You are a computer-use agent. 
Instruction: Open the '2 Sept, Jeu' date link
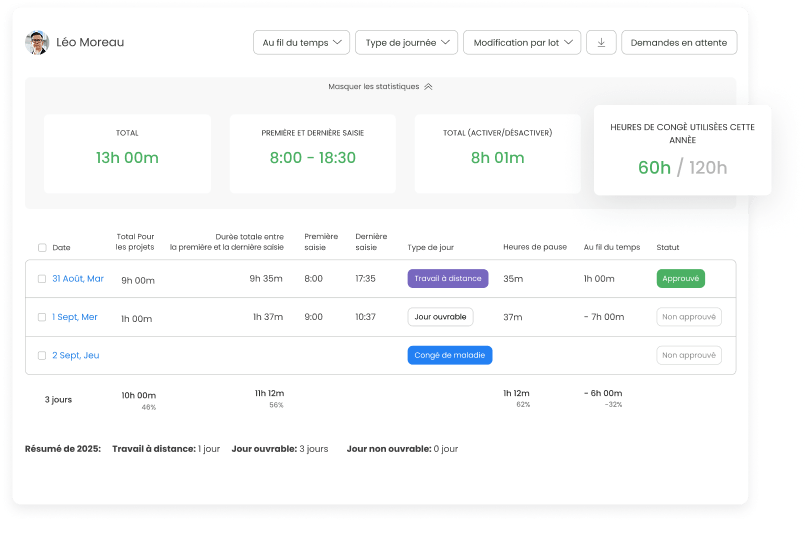(76, 355)
